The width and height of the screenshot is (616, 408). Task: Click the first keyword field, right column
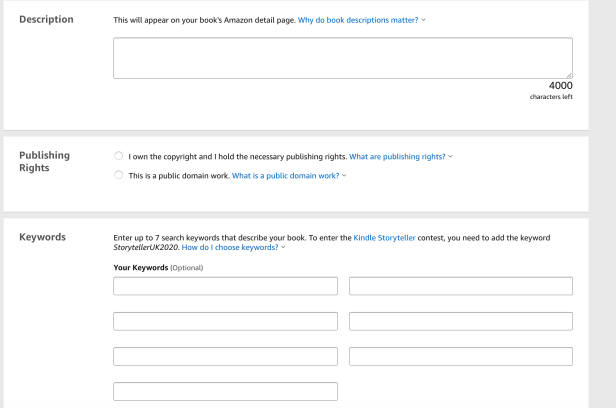click(x=461, y=286)
